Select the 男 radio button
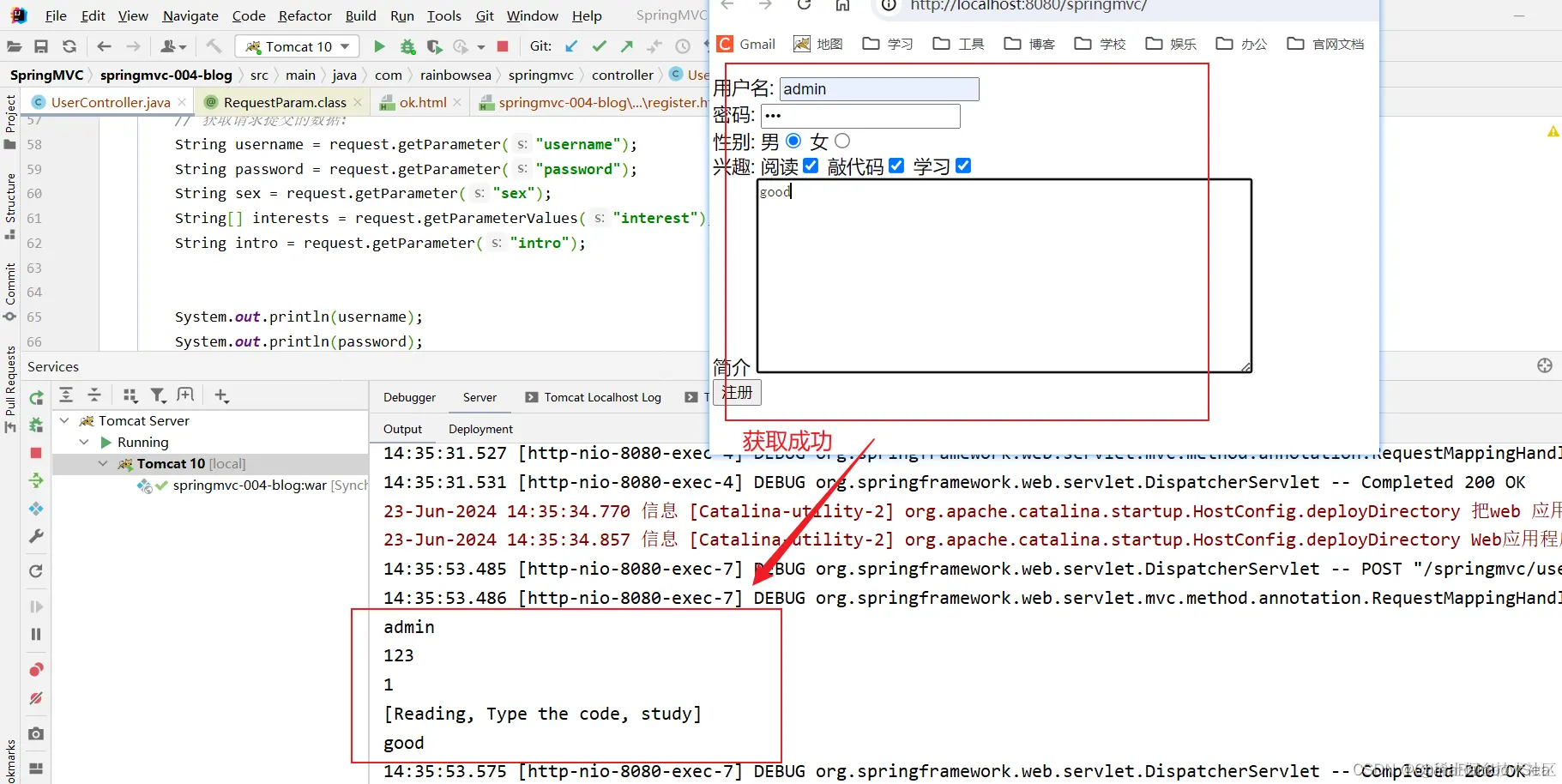The image size is (1562, 784). point(793,141)
